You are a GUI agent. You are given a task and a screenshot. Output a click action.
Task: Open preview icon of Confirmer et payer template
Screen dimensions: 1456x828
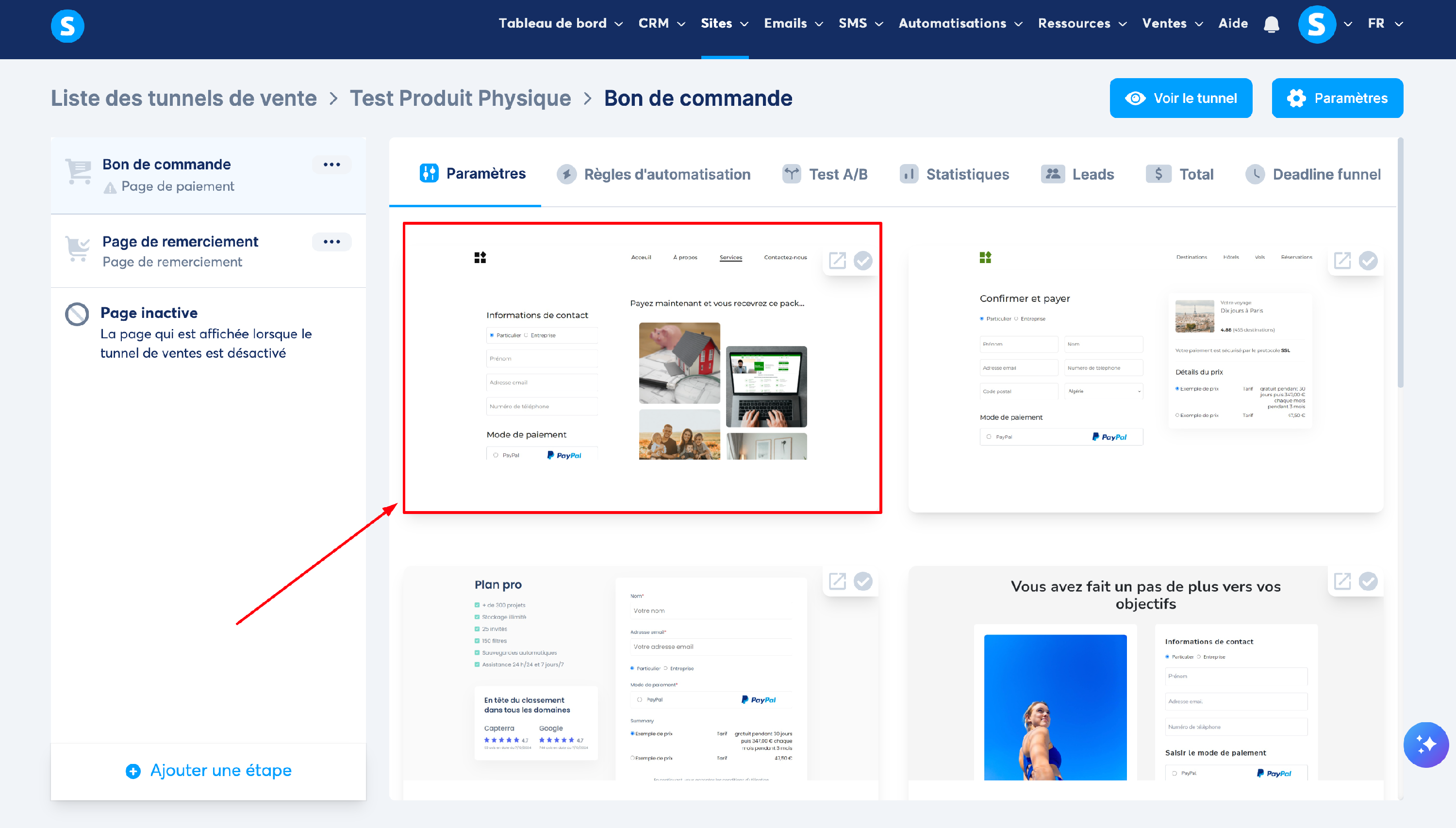1342,261
